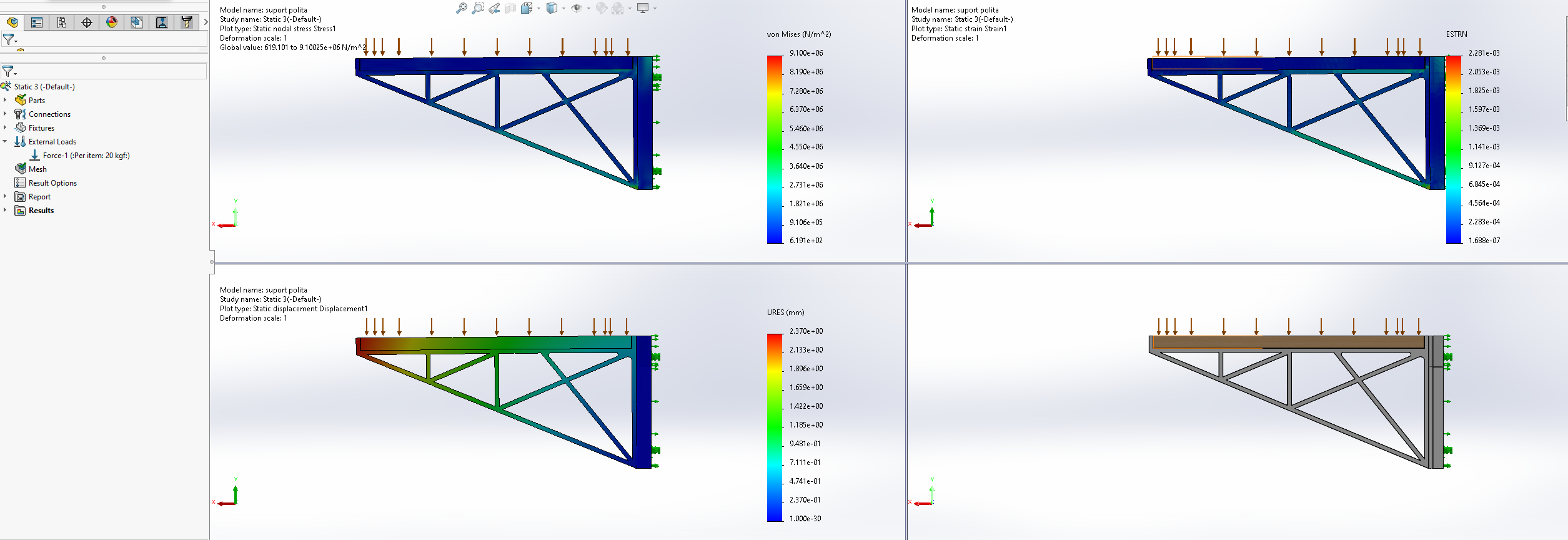Open the DisplayManager color sphere tab
The height and width of the screenshot is (540, 1568).
point(112,22)
